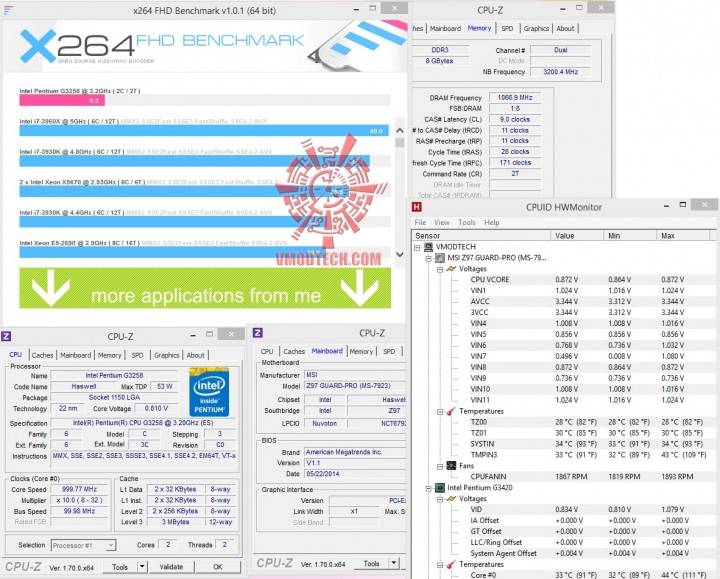Click the Intel Pentium G3258 Name field
720x579 pixels.
(x=114, y=375)
